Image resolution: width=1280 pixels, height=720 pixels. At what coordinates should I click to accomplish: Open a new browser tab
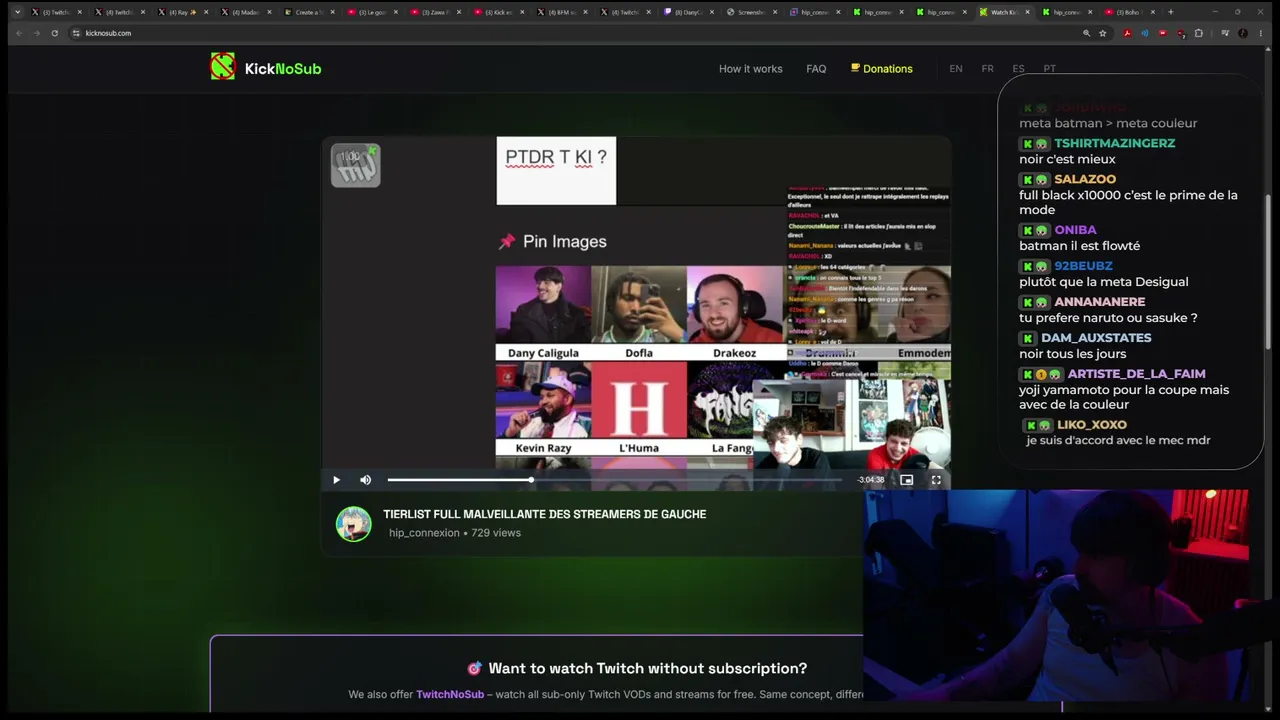[1171, 12]
